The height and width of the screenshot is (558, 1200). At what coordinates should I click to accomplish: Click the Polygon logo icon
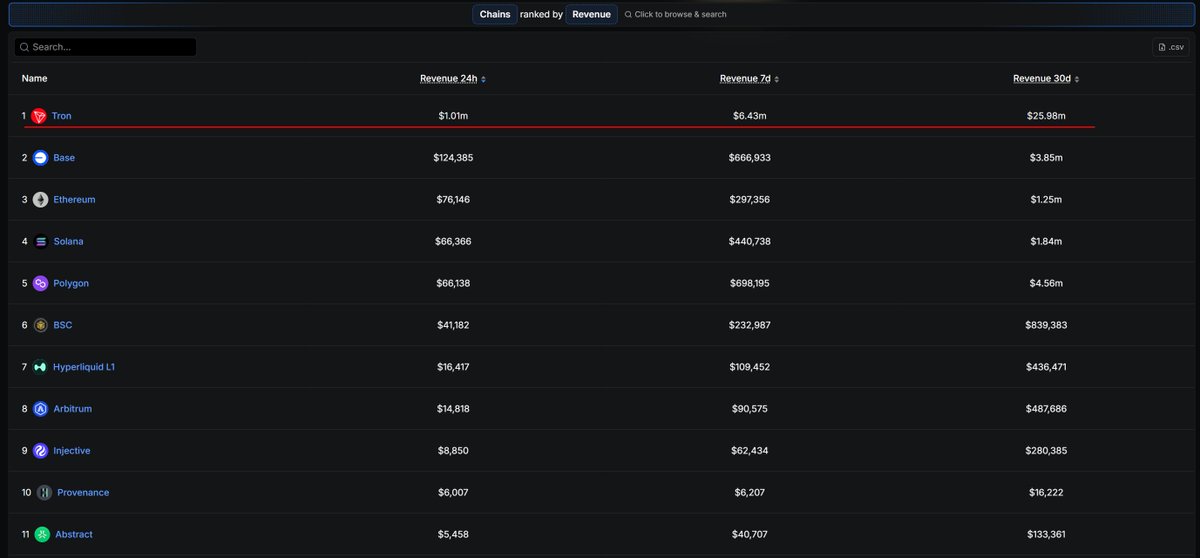click(40, 284)
